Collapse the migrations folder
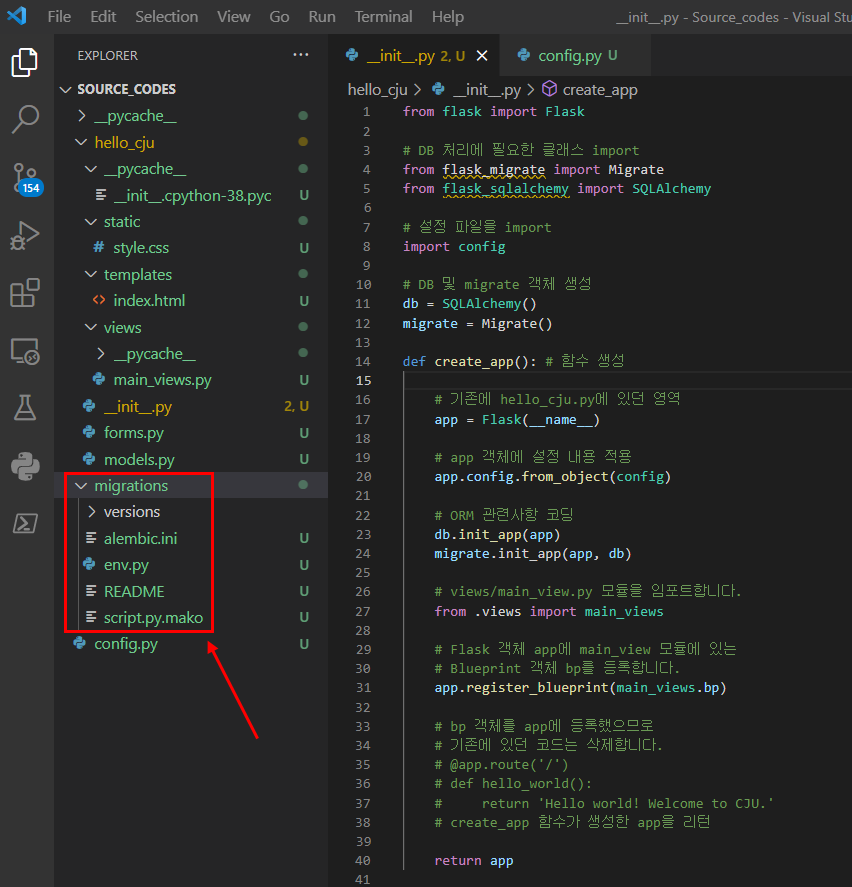 81,485
